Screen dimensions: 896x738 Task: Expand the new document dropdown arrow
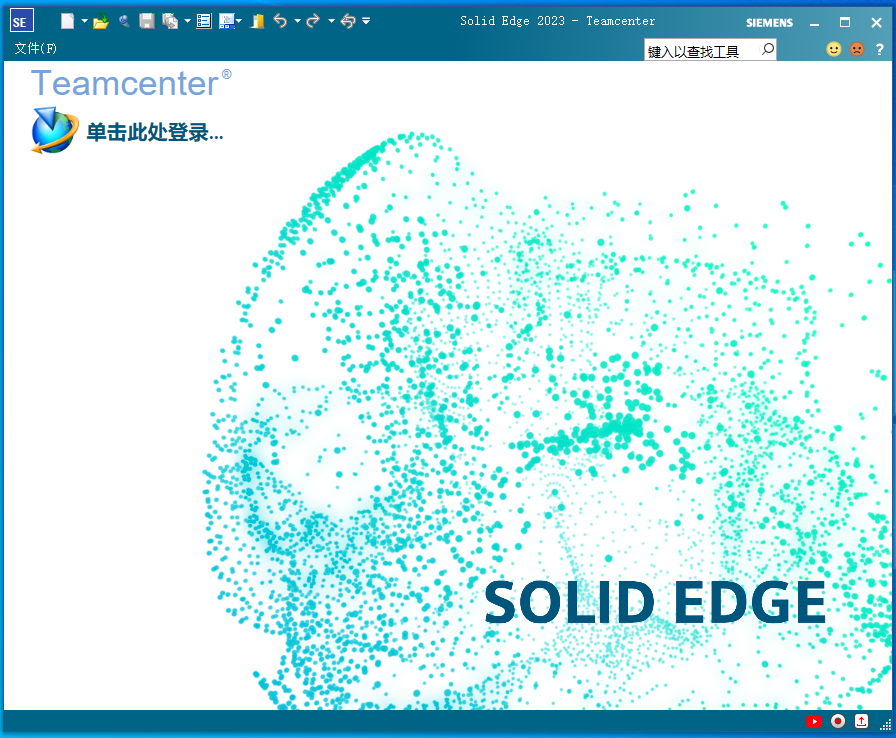pyautogui.click(x=84, y=21)
